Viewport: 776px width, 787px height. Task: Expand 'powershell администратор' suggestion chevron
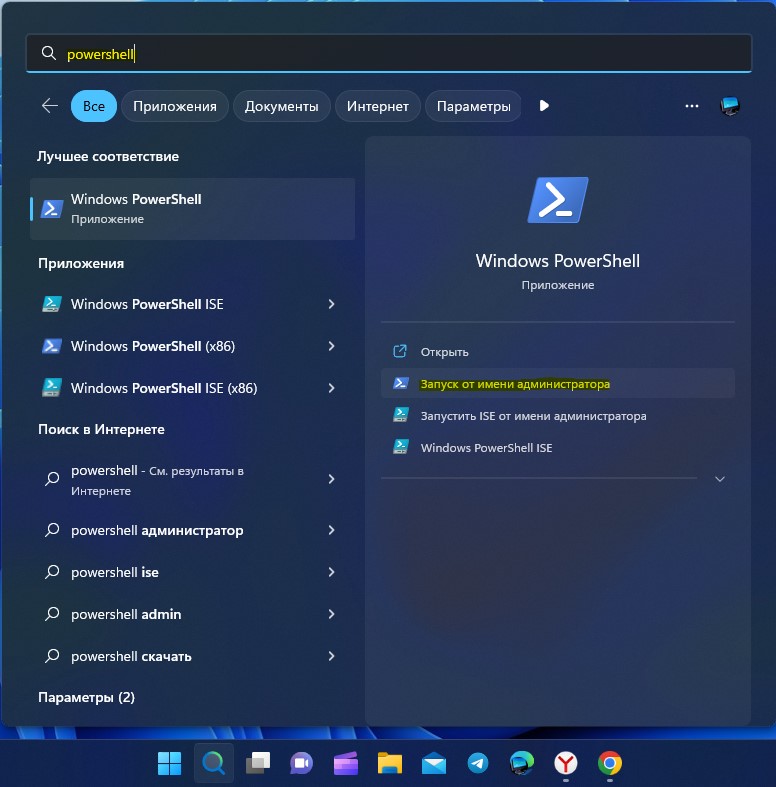(x=331, y=530)
